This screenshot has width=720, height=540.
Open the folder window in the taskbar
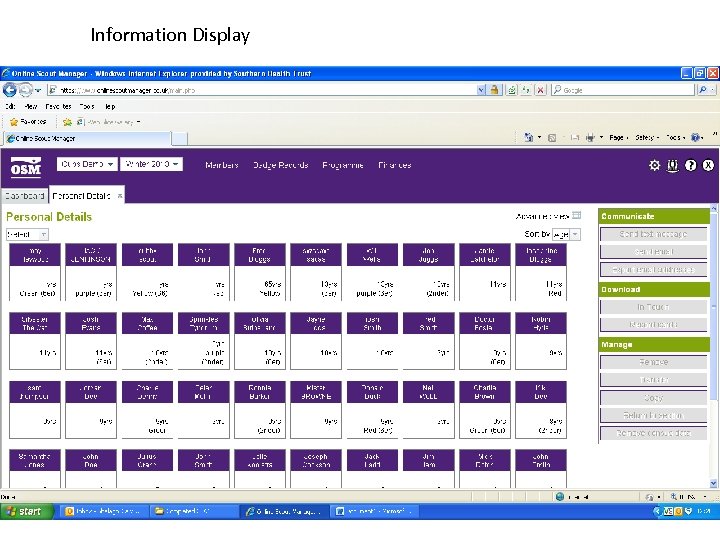195,511
